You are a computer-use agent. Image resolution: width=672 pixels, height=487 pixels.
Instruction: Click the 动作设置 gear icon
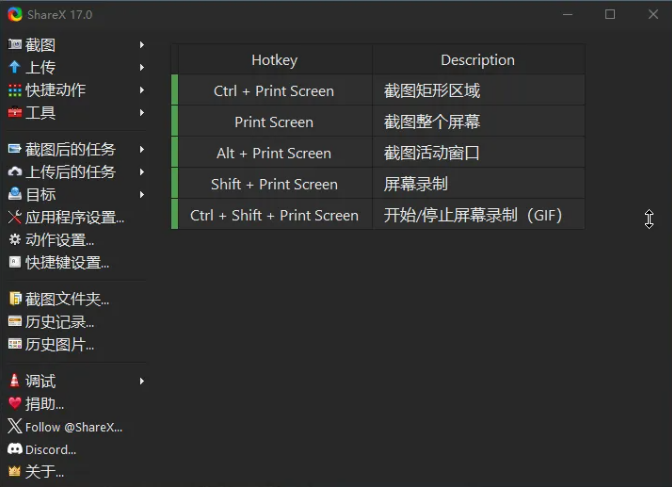[x=15, y=239]
